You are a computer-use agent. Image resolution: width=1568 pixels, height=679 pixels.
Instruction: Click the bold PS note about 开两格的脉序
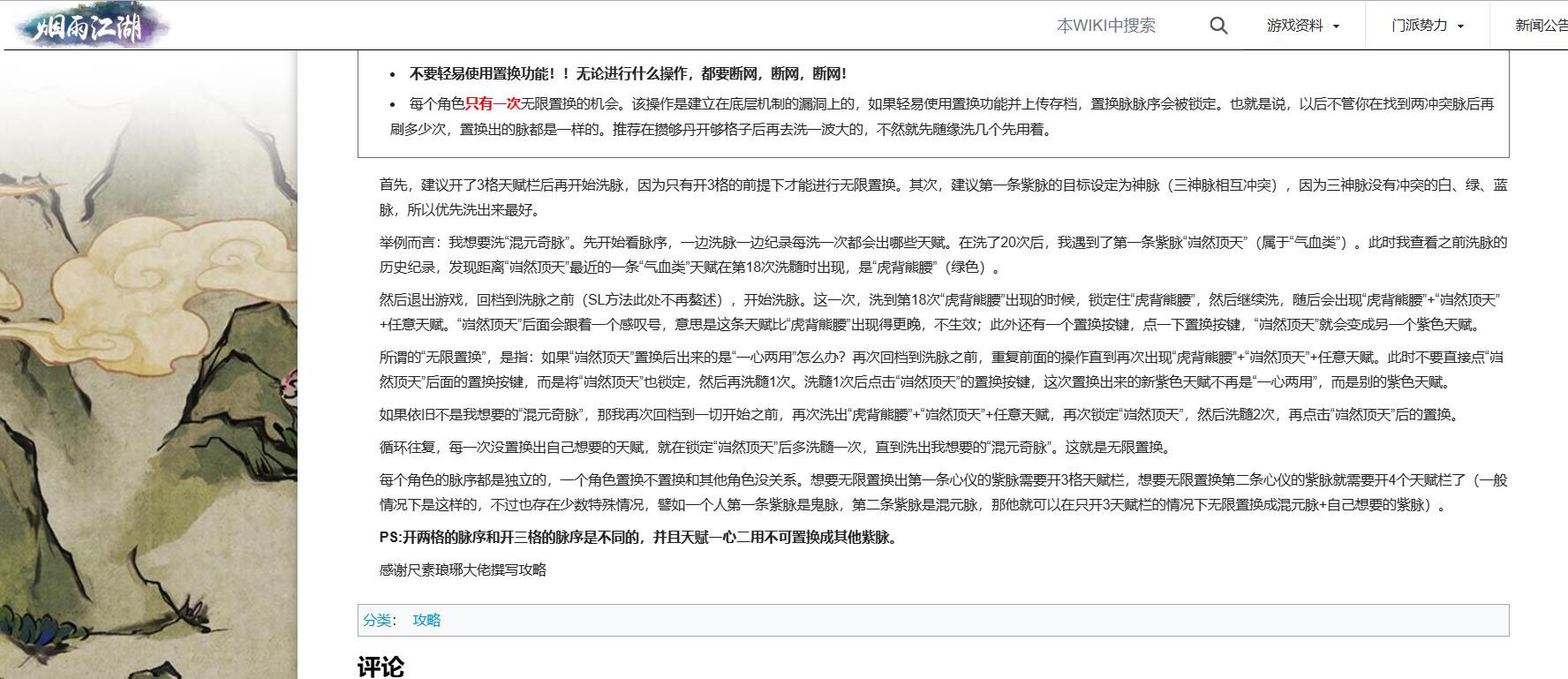639,537
